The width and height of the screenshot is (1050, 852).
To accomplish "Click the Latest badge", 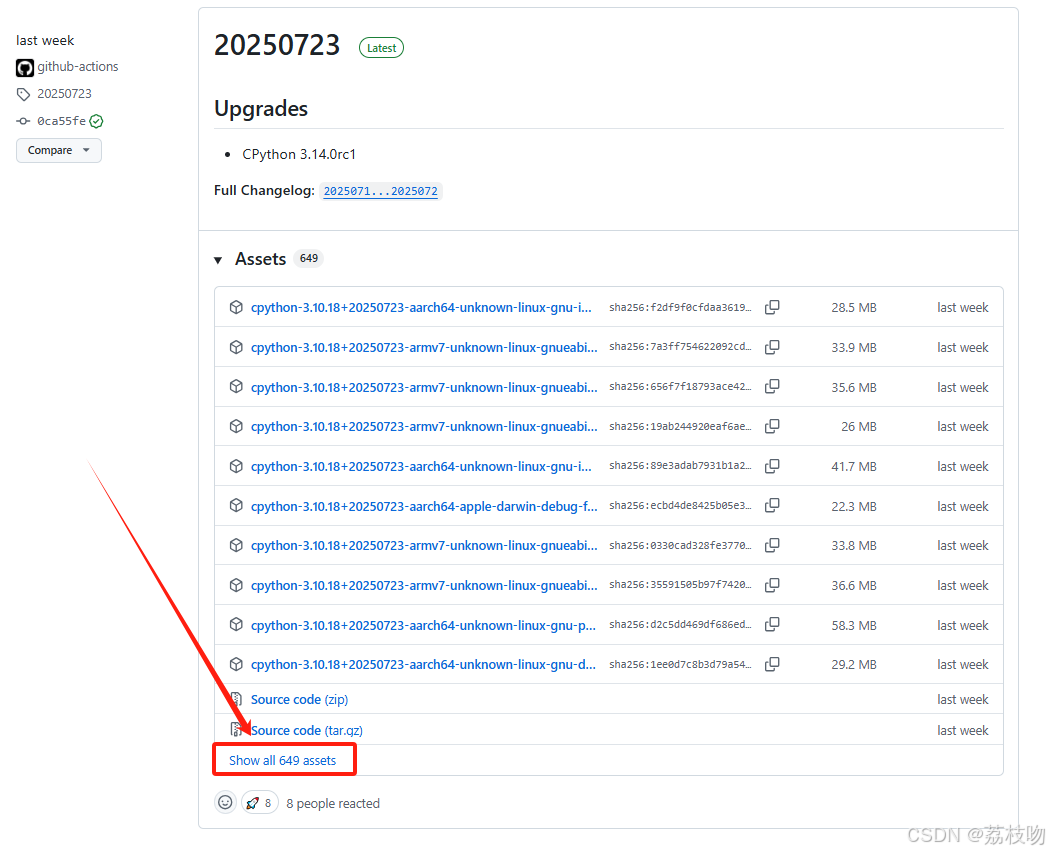I will click(382, 48).
